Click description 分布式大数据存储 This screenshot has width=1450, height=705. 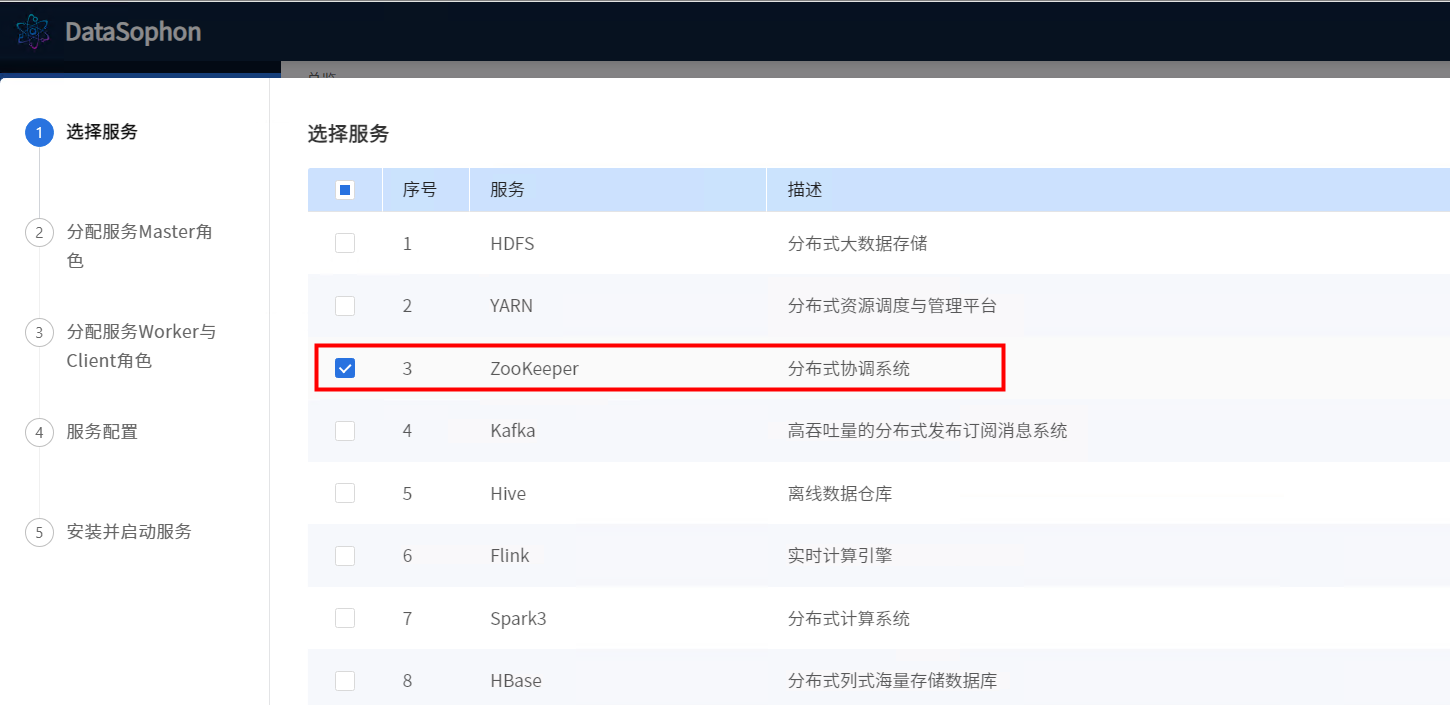[x=858, y=243]
